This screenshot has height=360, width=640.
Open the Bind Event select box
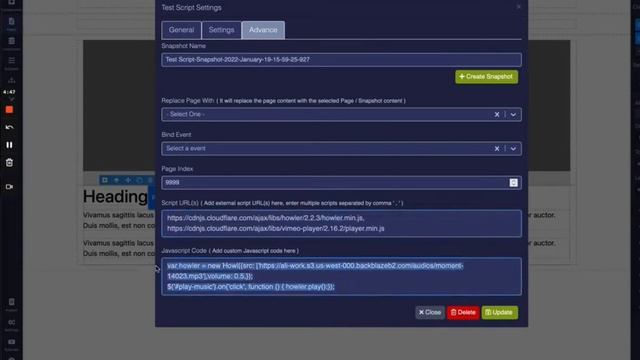coord(341,149)
